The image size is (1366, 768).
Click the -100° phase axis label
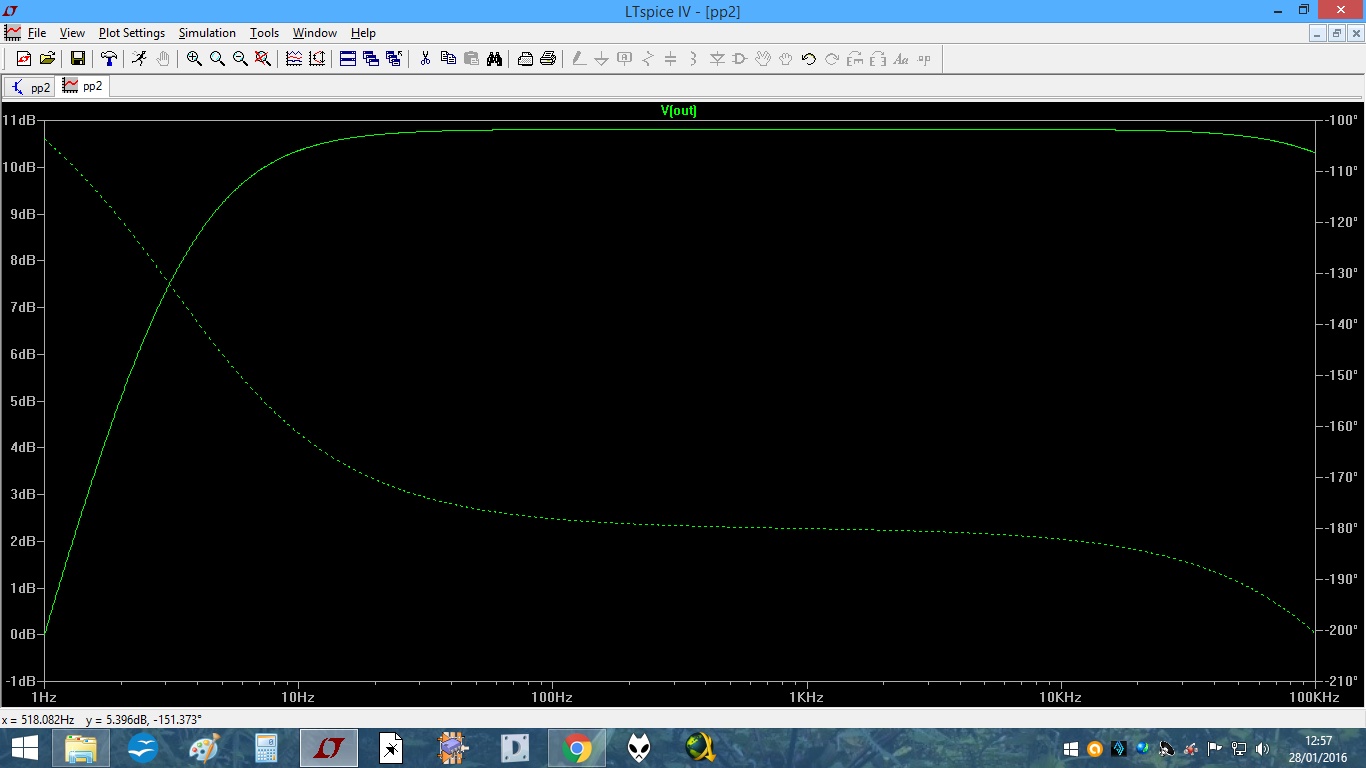click(x=1339, y=120)
